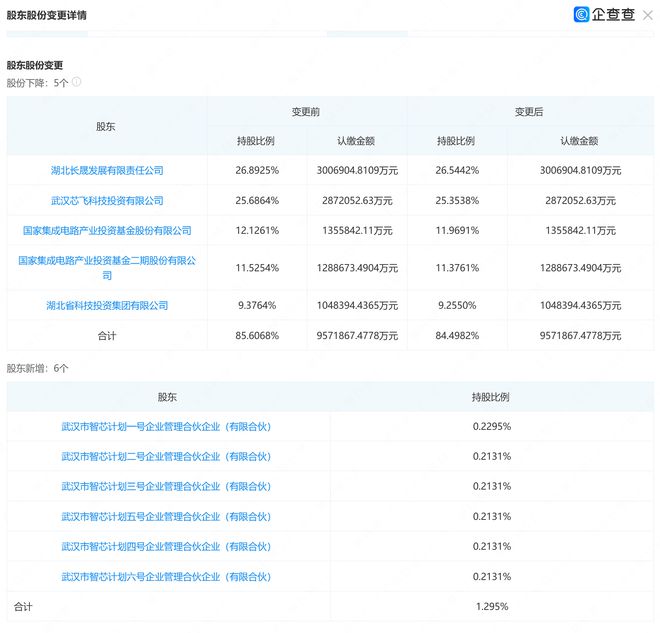The height and width of the screenshot is (633, 660).
Task: Open 湖北省科技投资集团有限公司 link
Action: click(x=107, y=306)
